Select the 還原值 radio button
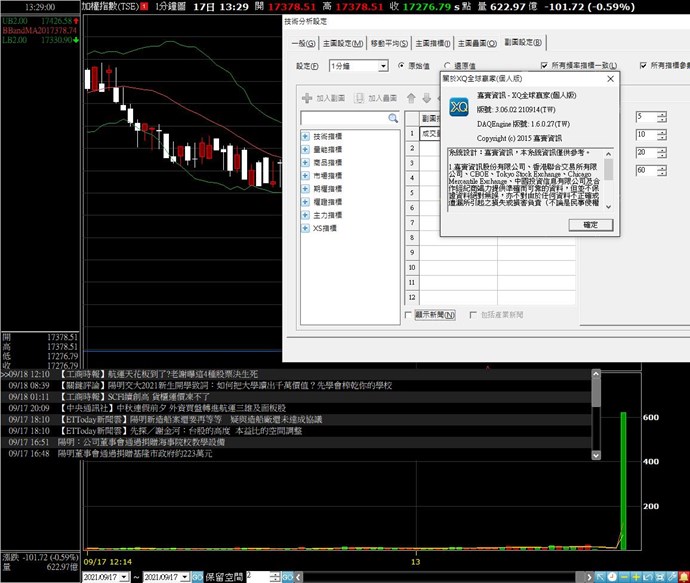The height and width of the screenshot is (583, 690). (447, 66)
